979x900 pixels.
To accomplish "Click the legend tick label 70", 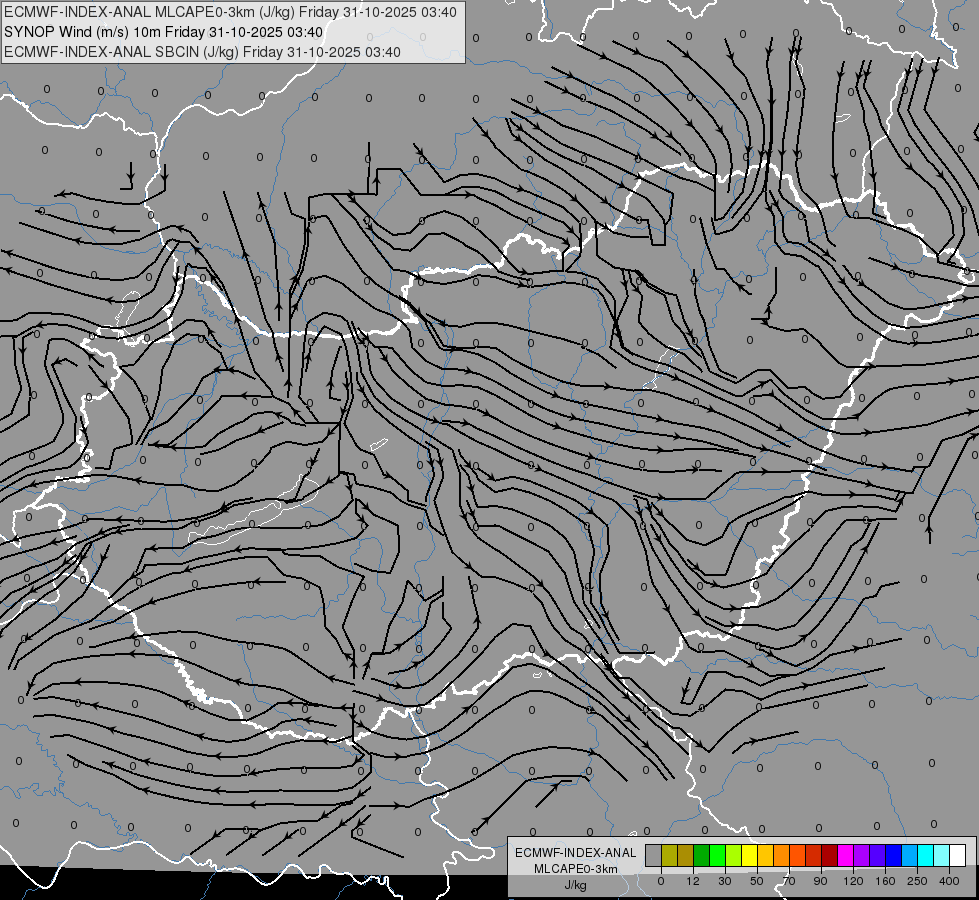I will click(x=789, y=881).
